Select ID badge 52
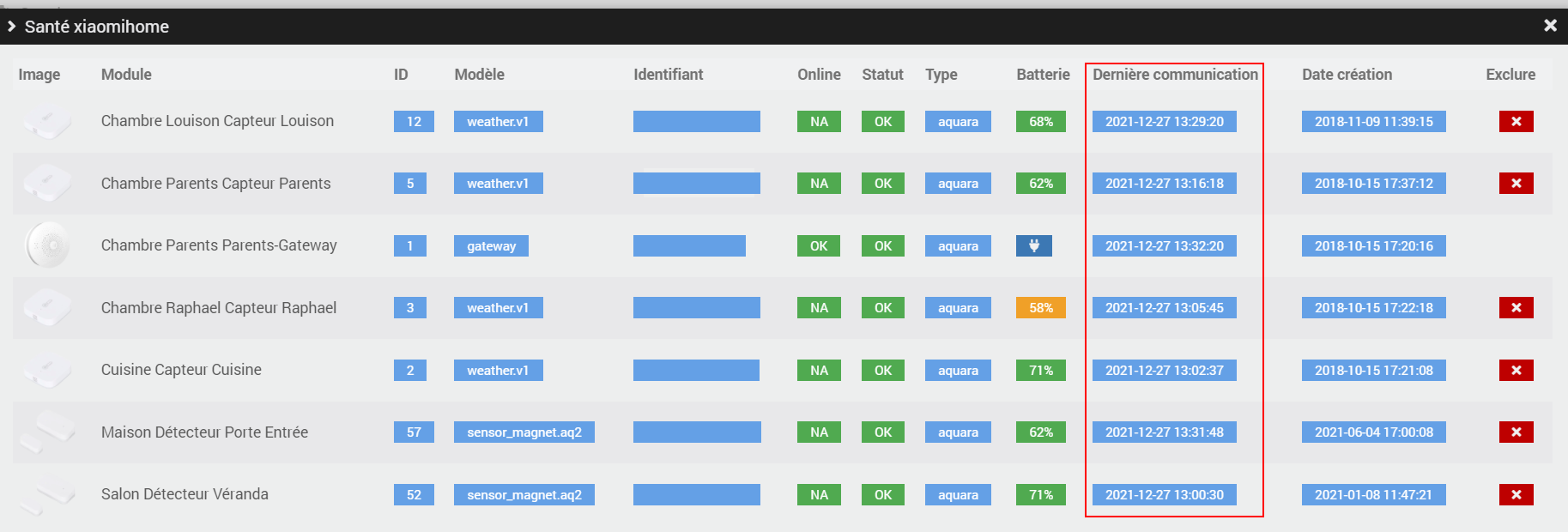This screenshot has width=1568, height=532. pyautogui.click(x=414, y=495)
